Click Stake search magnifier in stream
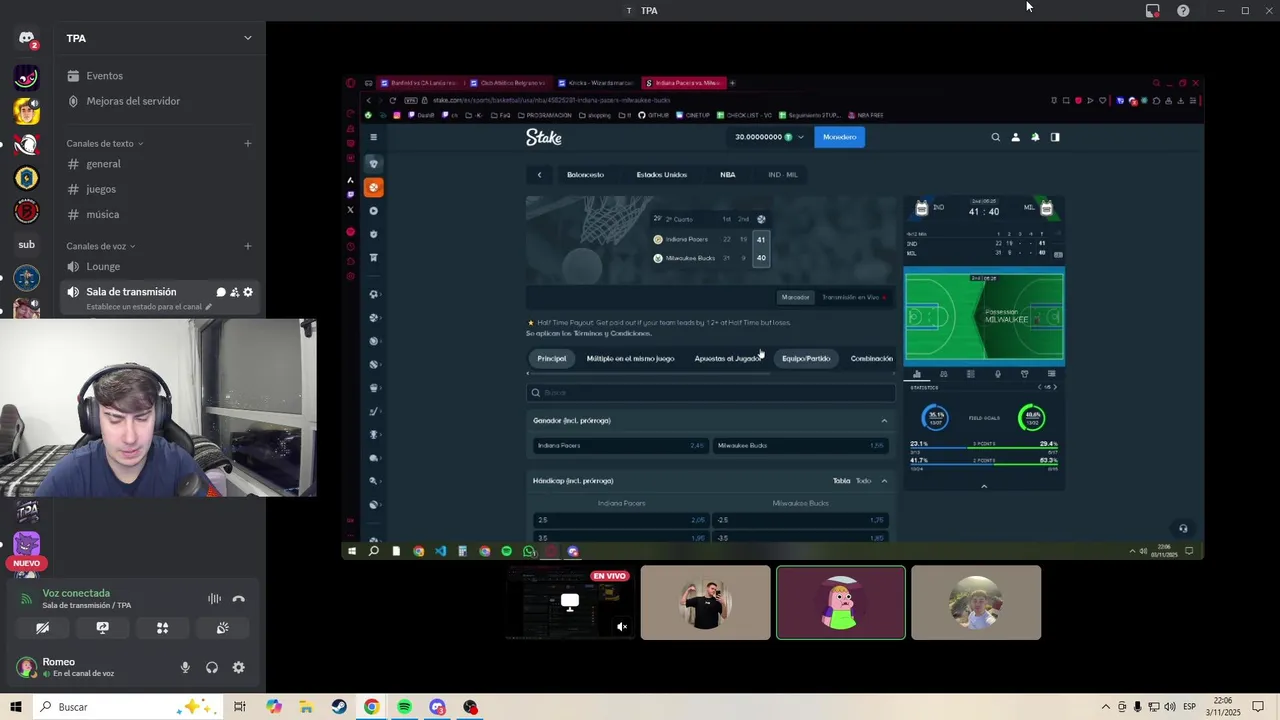This screenshot has height=720, width=1280. (x=995, y=137)
